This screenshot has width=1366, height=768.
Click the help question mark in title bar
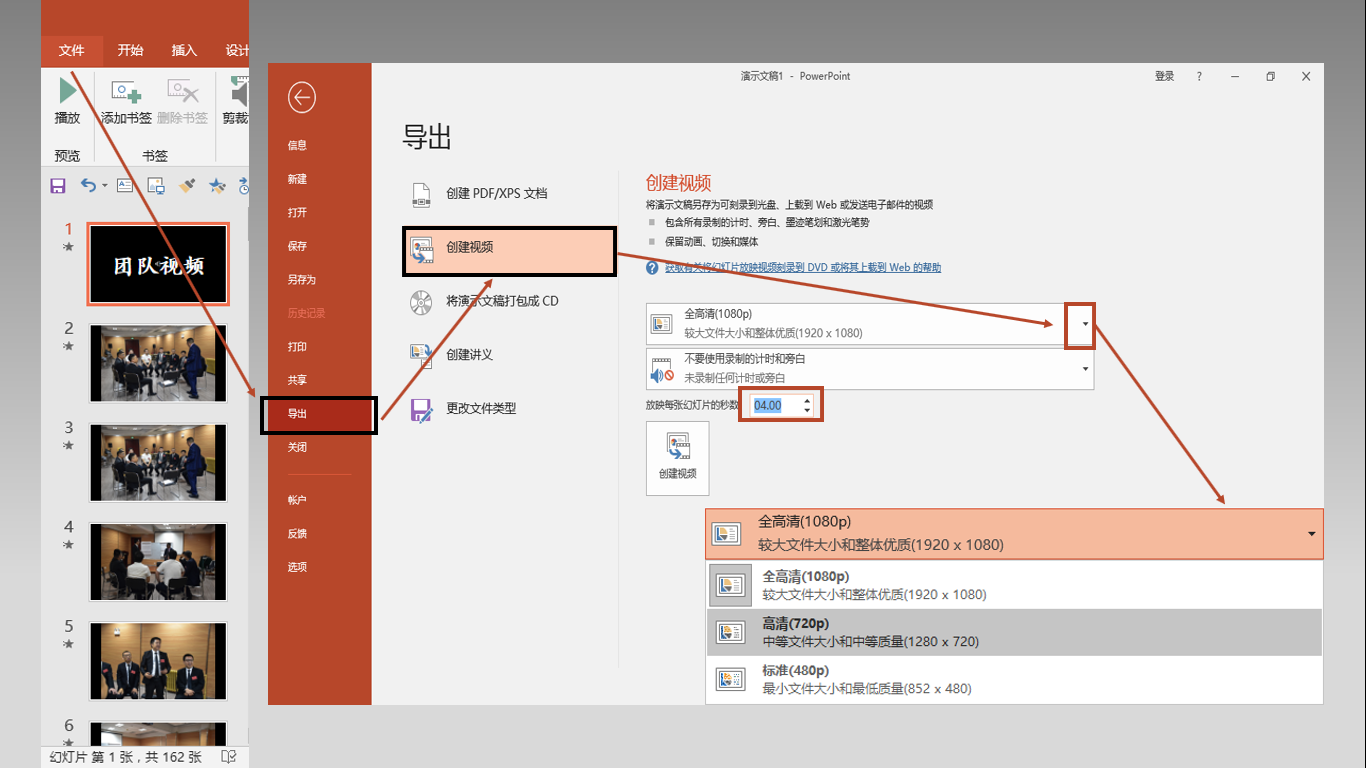click(x=1199, y=76)
